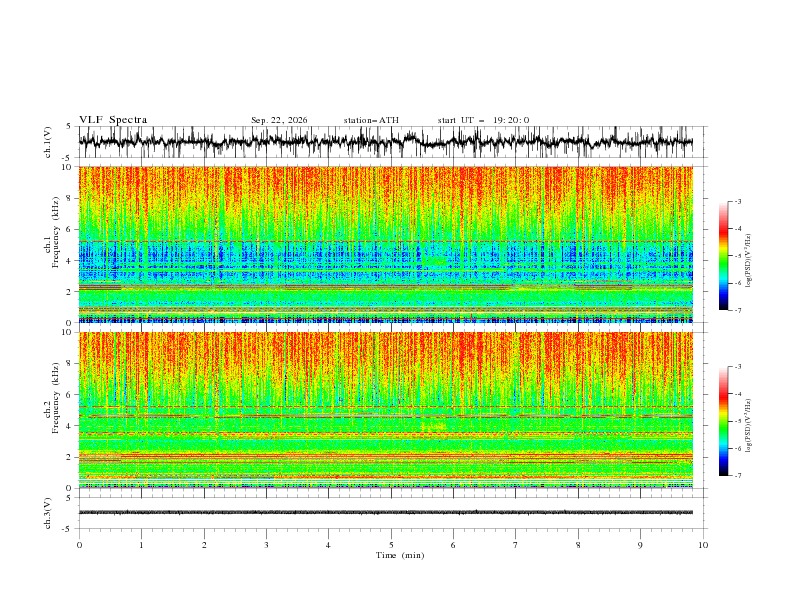Select the start UT 19:20:0 text

(483, 120)
